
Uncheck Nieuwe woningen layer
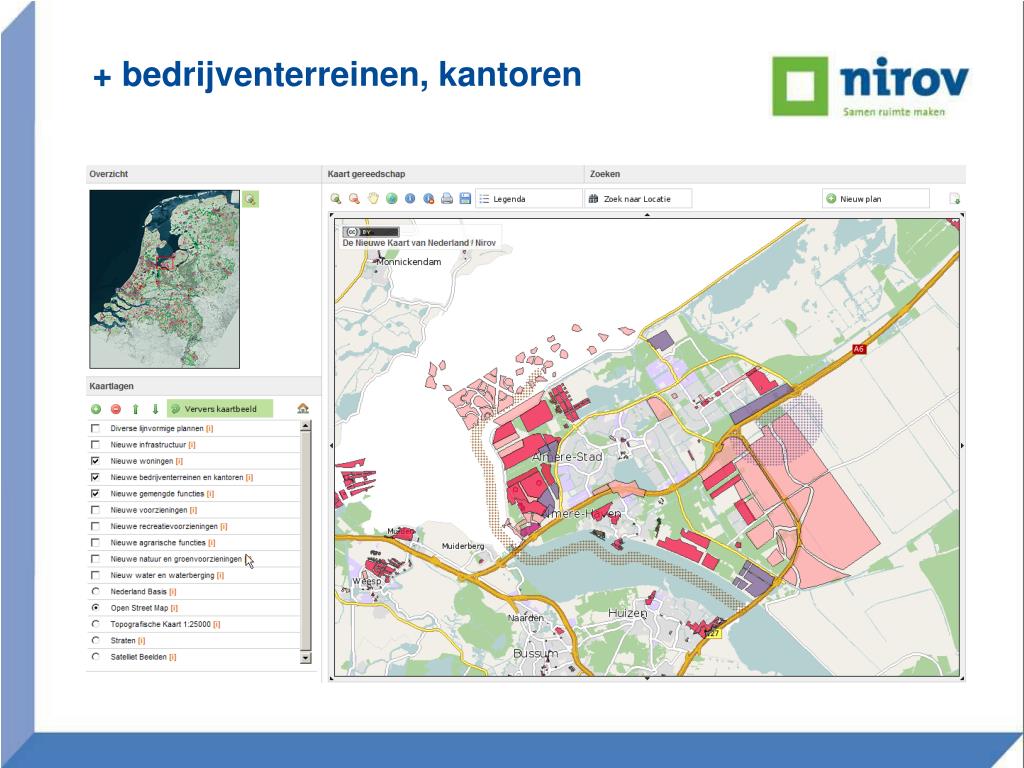pos(95,461)
